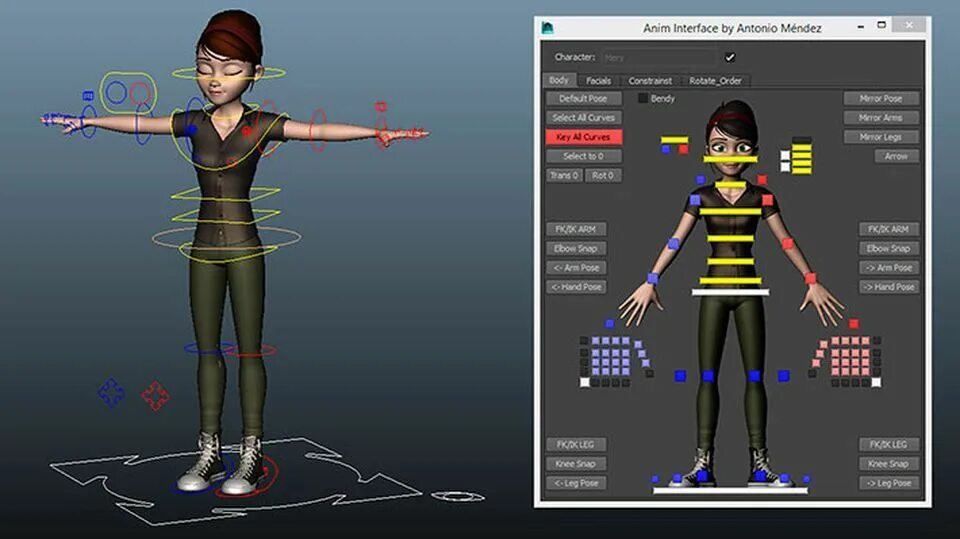Open the Rotate_Order tab

(715, 80)
